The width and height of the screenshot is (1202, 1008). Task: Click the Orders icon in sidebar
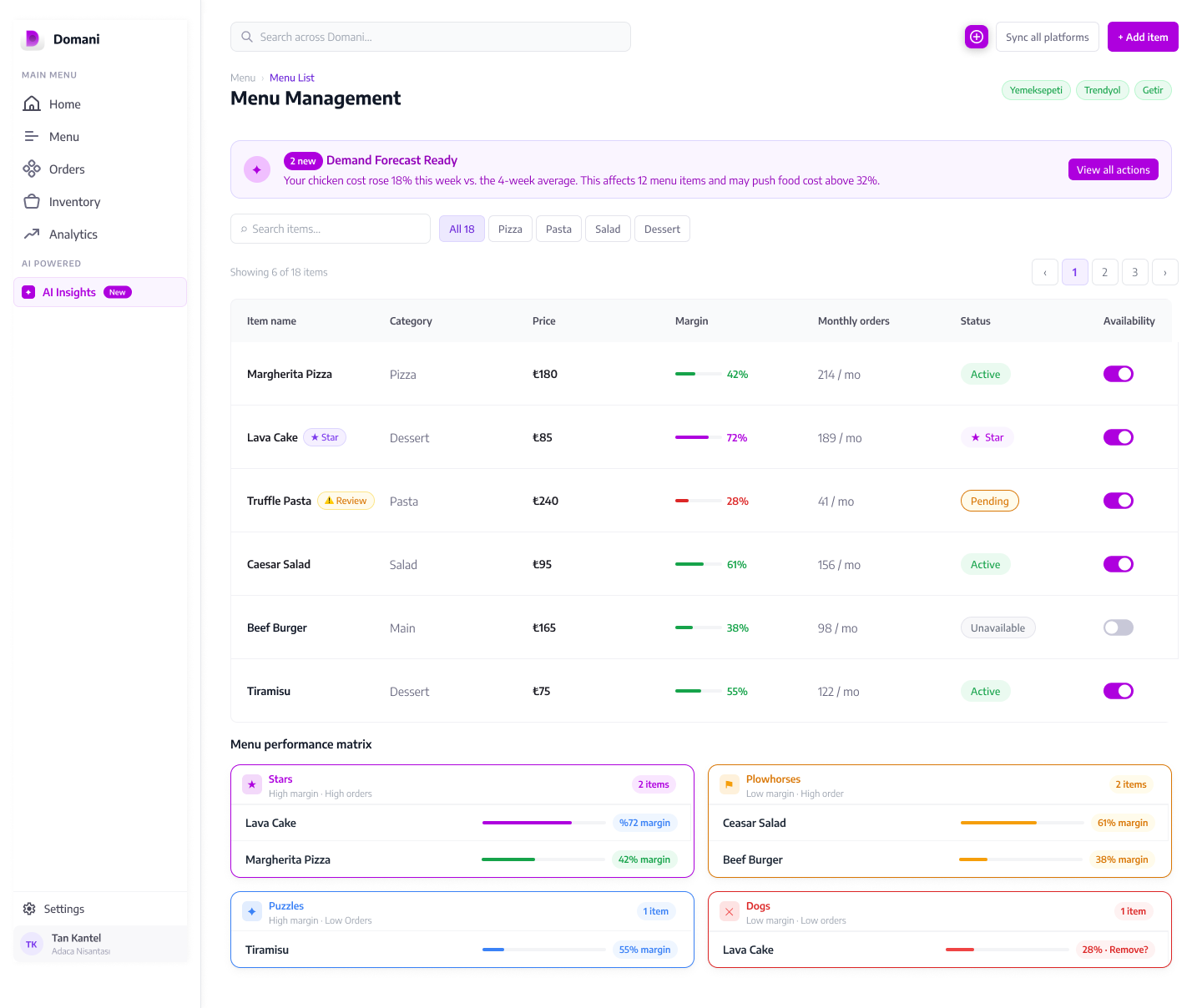[32, 169]
